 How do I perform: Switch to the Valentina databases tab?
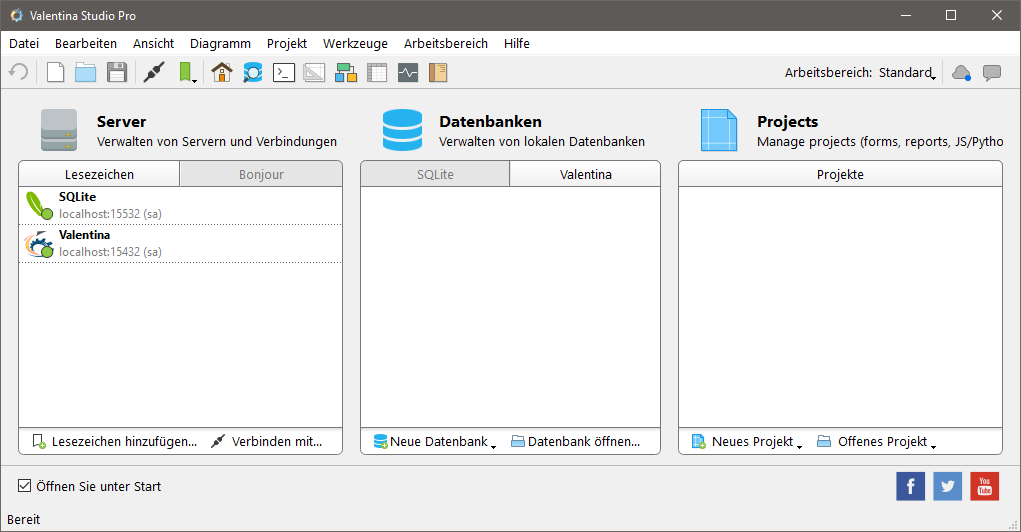click(x=585, y=175)
